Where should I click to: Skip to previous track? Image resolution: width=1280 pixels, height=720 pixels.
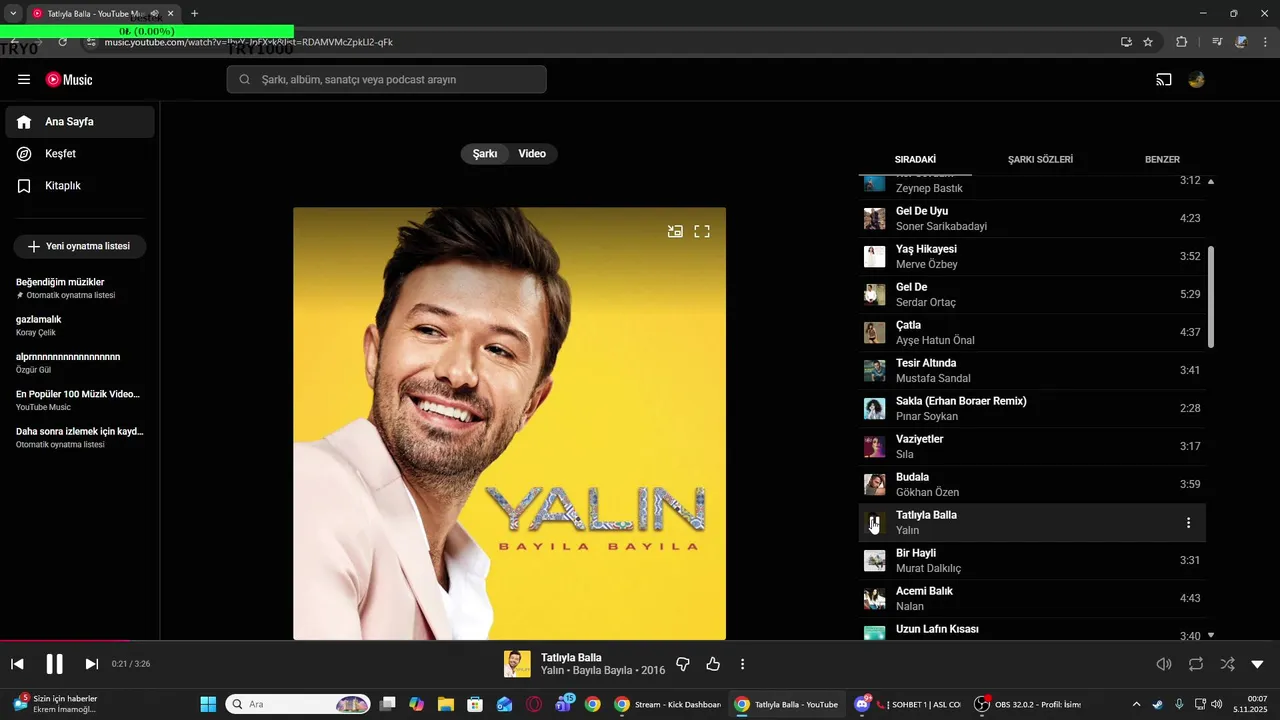tap(17, 664)
